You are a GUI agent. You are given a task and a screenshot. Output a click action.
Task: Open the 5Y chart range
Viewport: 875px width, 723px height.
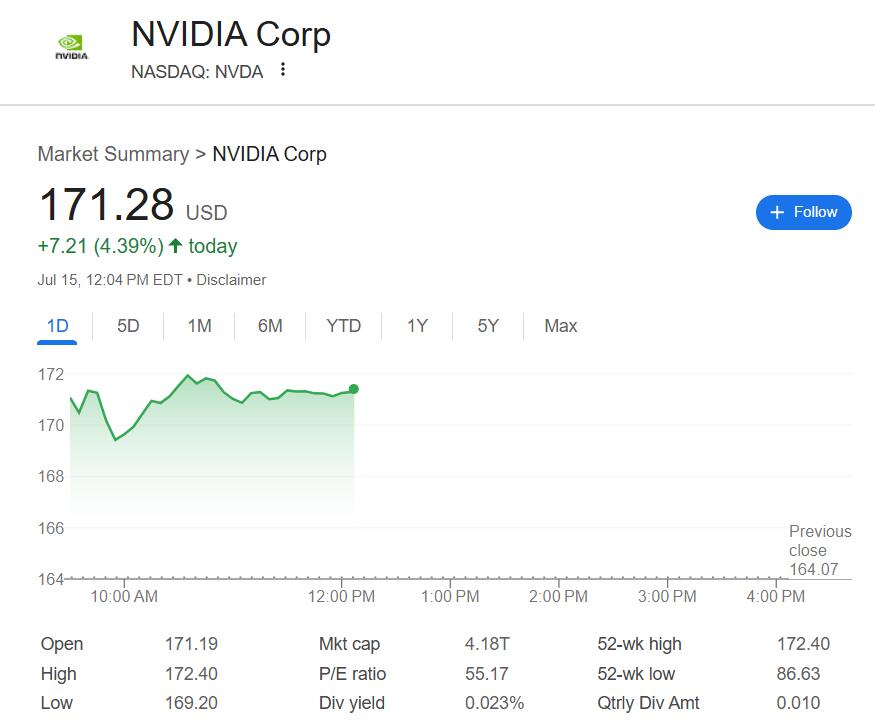point(488,326)
